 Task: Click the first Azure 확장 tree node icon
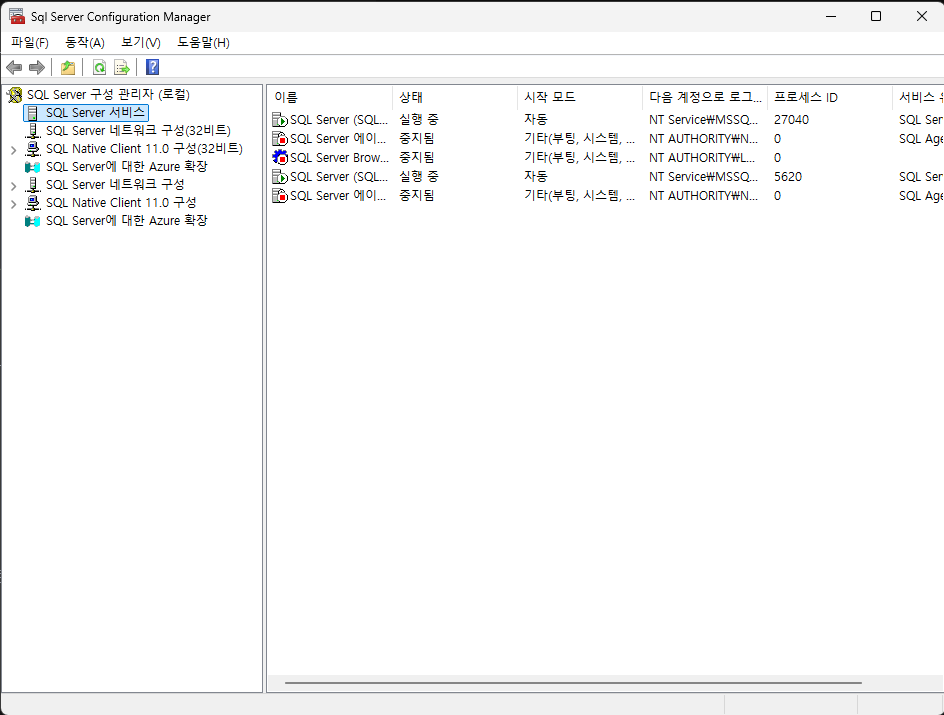(33, 167)
